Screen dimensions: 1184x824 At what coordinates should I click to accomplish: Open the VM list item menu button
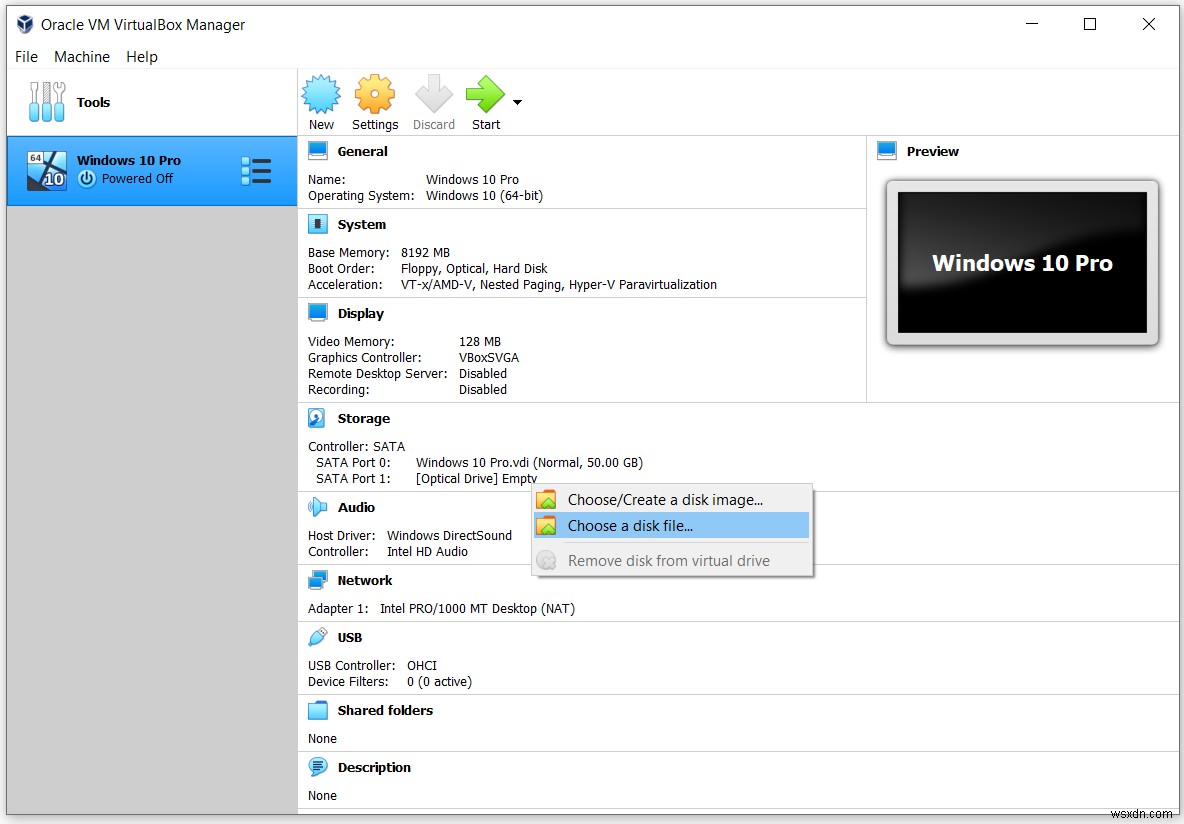(257, 170)
